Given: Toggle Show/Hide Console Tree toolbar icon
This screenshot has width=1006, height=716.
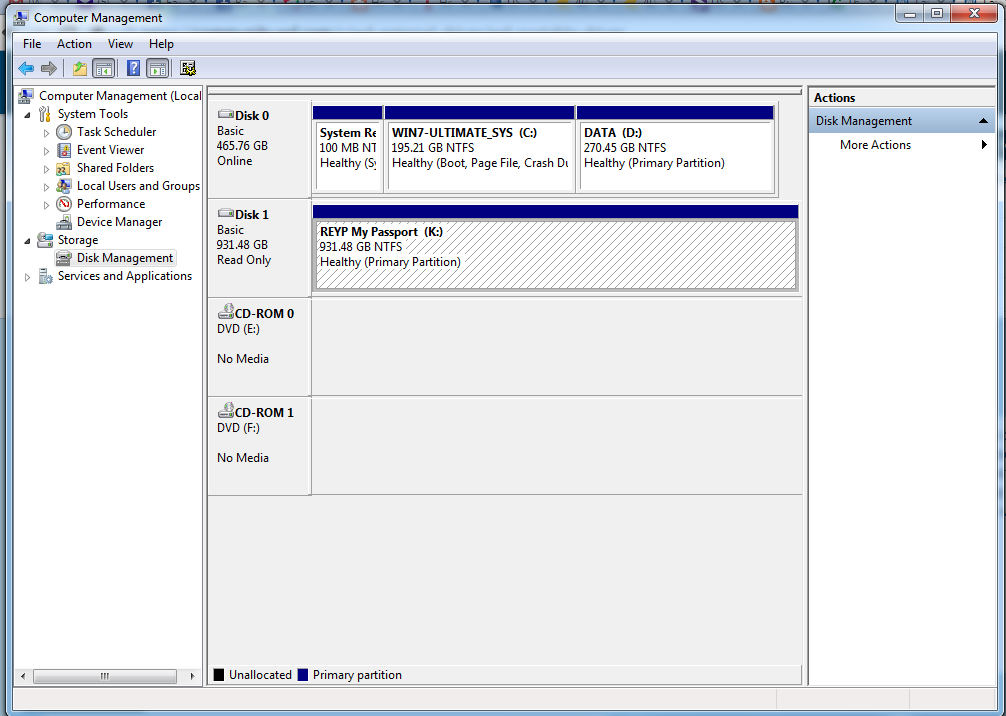Looking at the screenshot, I should coord(103,68).
